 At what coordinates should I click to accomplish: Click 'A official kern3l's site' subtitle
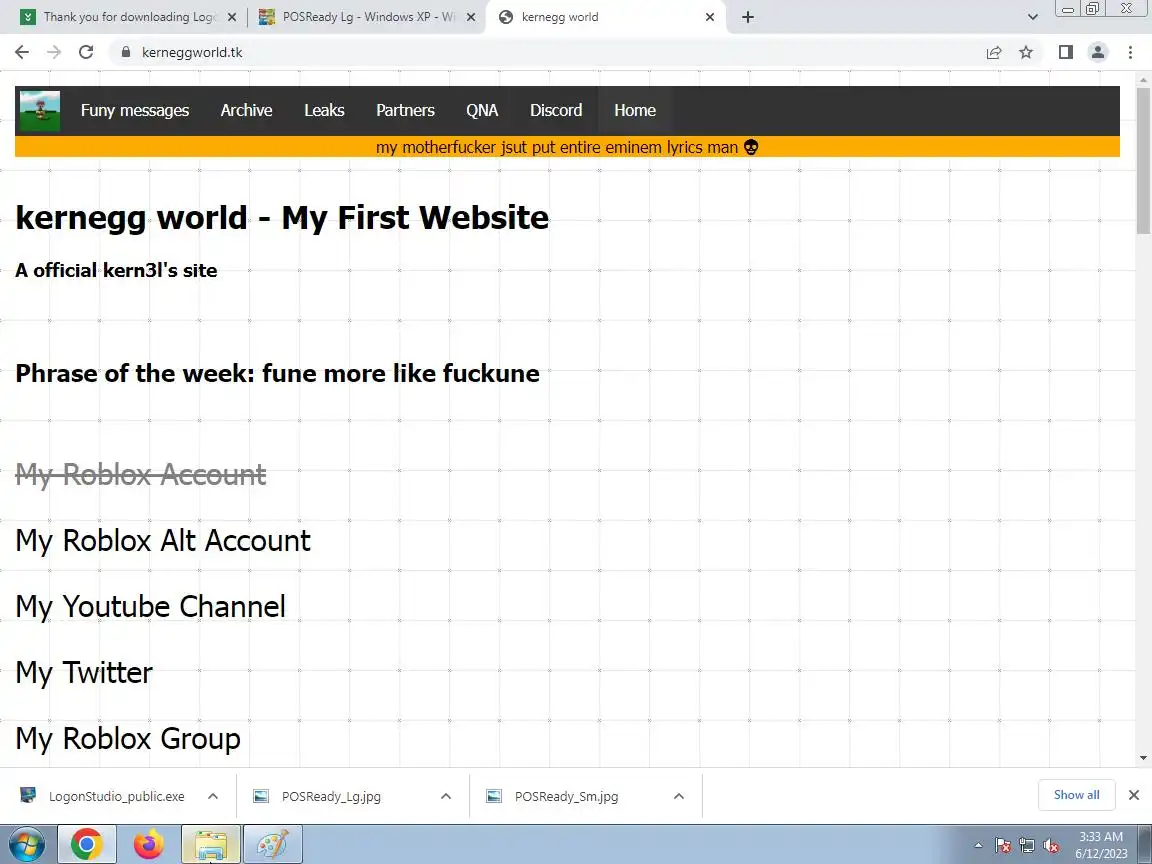116,270
